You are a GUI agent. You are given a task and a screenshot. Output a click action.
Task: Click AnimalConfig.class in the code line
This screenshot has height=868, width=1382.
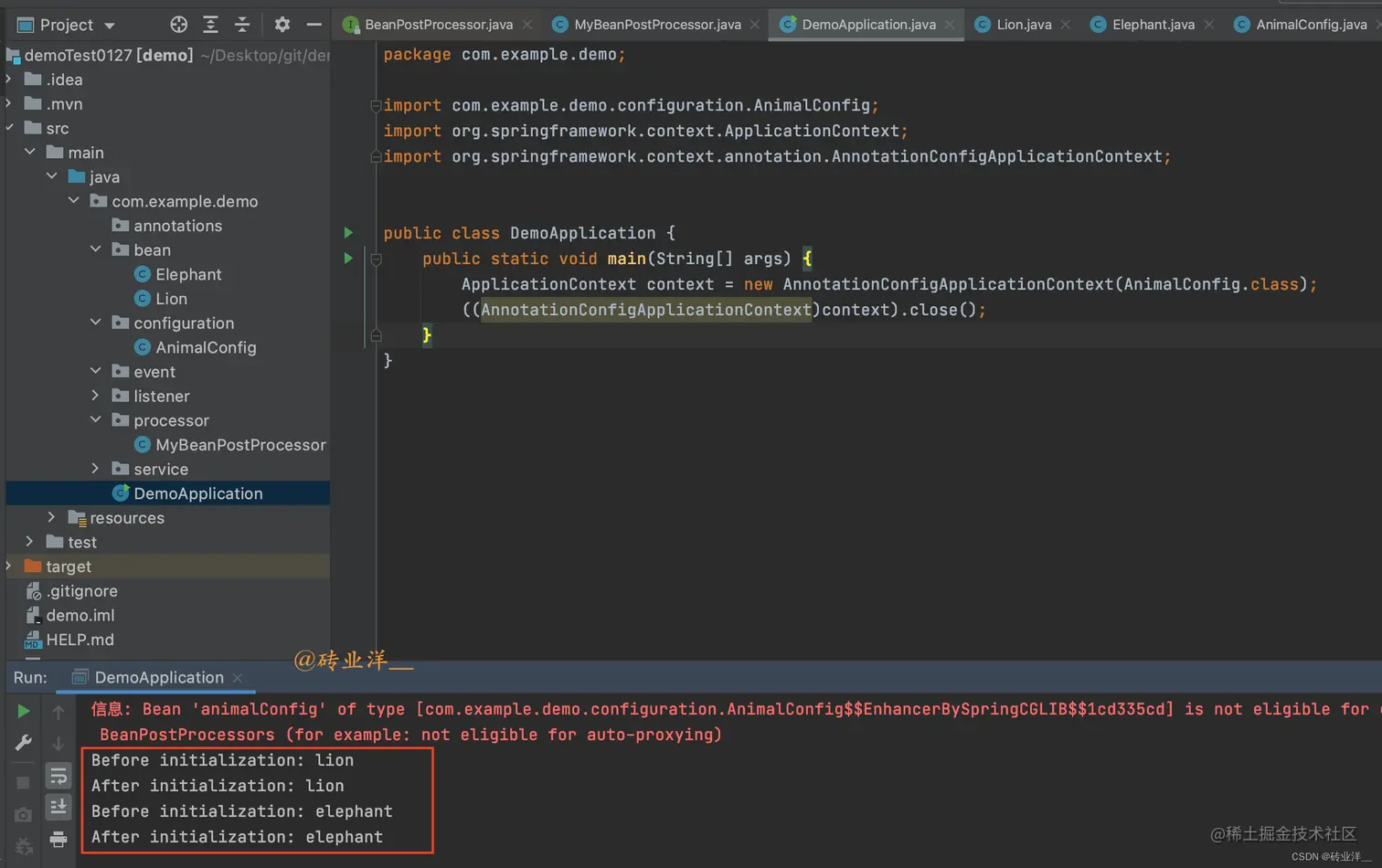tap(1211, 284)
